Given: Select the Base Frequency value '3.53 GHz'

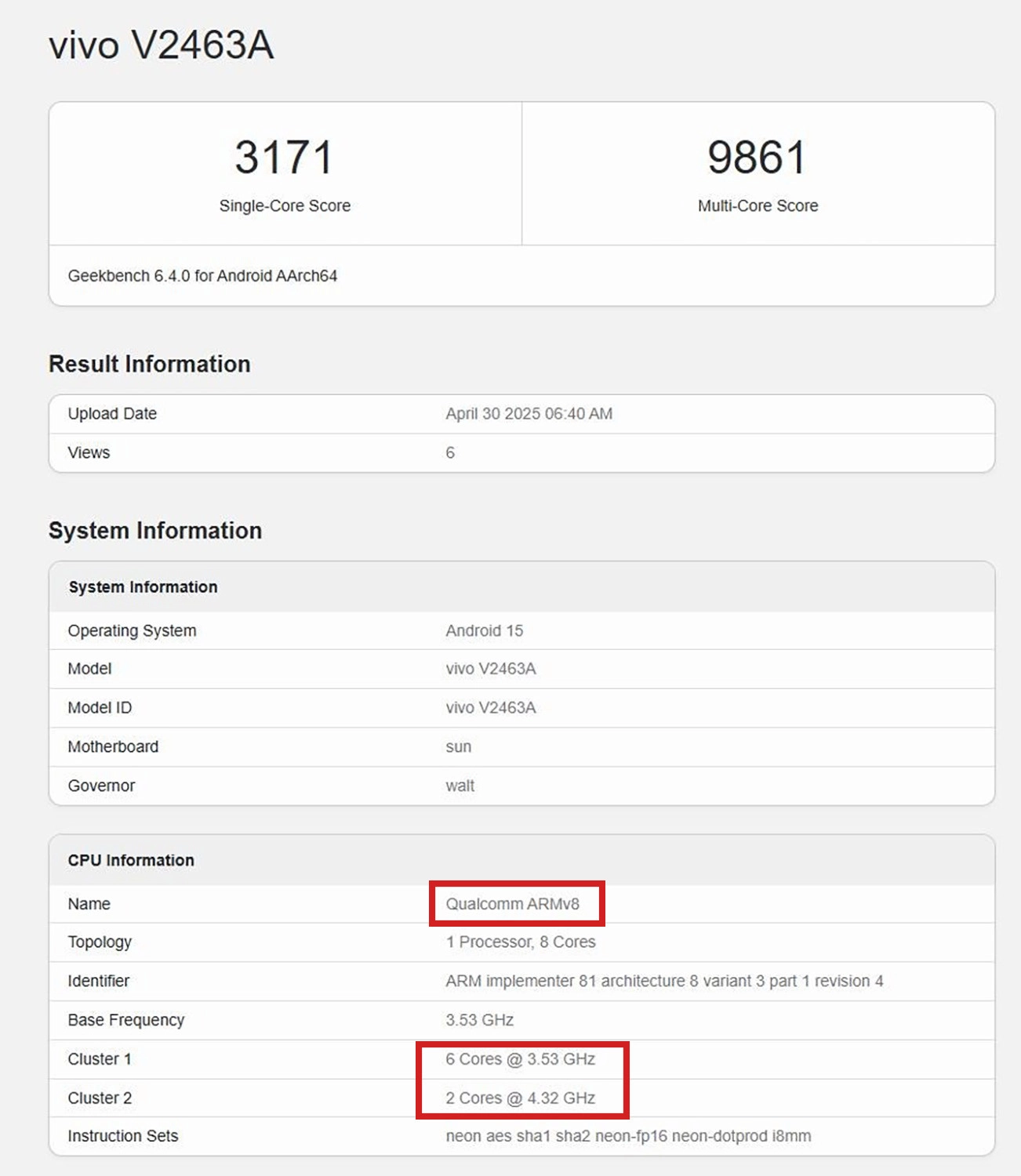Looking at the screenshot, I should coord(480,1020).
